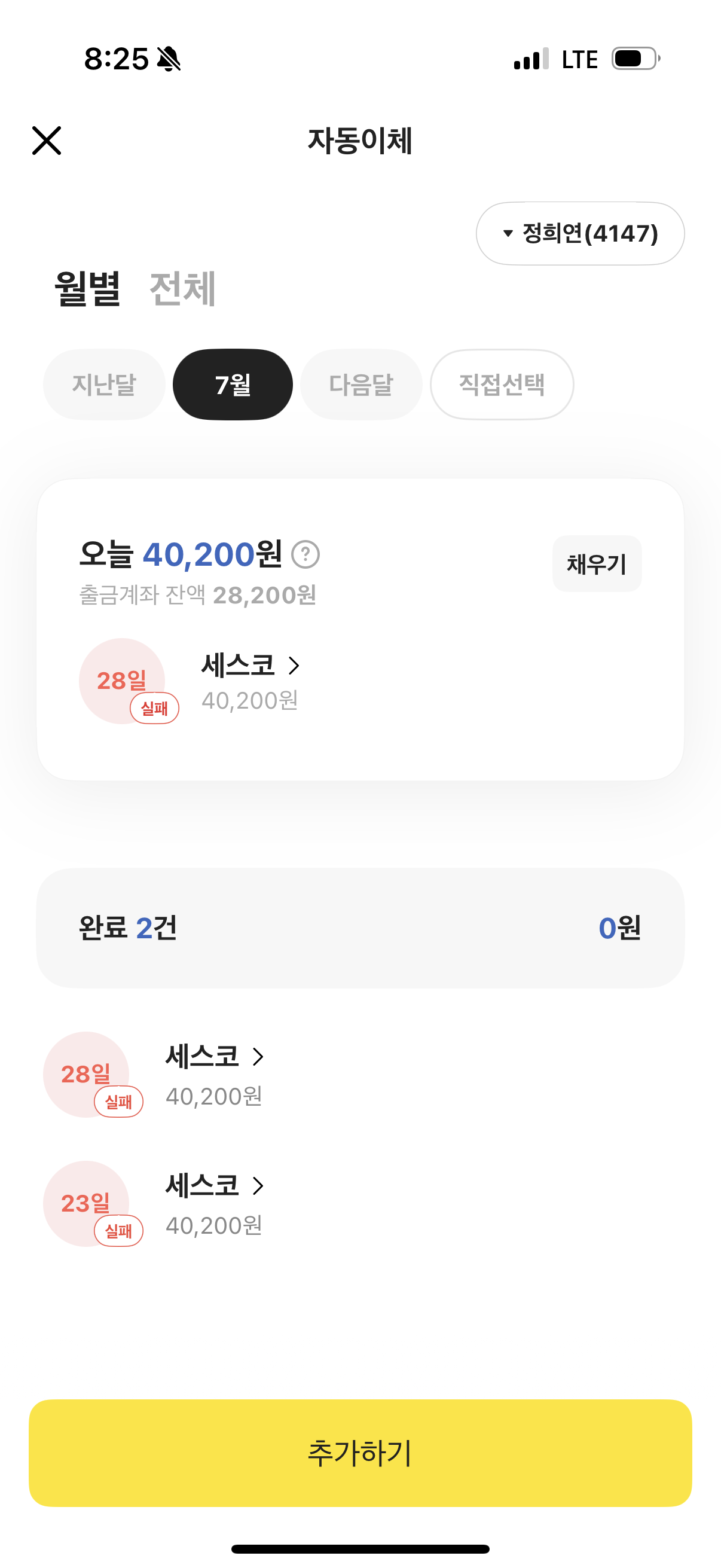Switch to the 월별 tab

point(87,288)
